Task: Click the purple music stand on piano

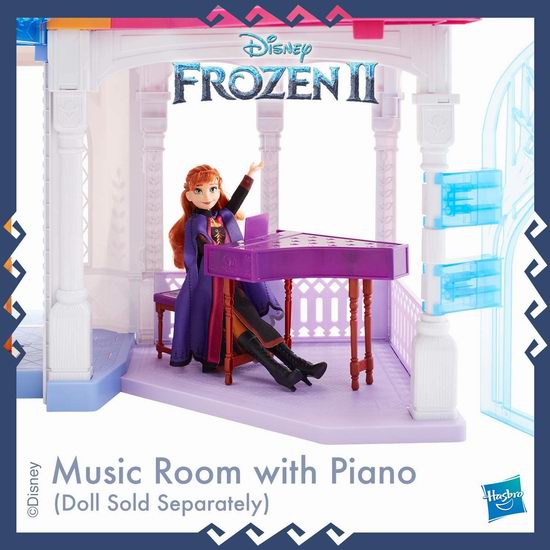Action: click(x=256, y=226)
